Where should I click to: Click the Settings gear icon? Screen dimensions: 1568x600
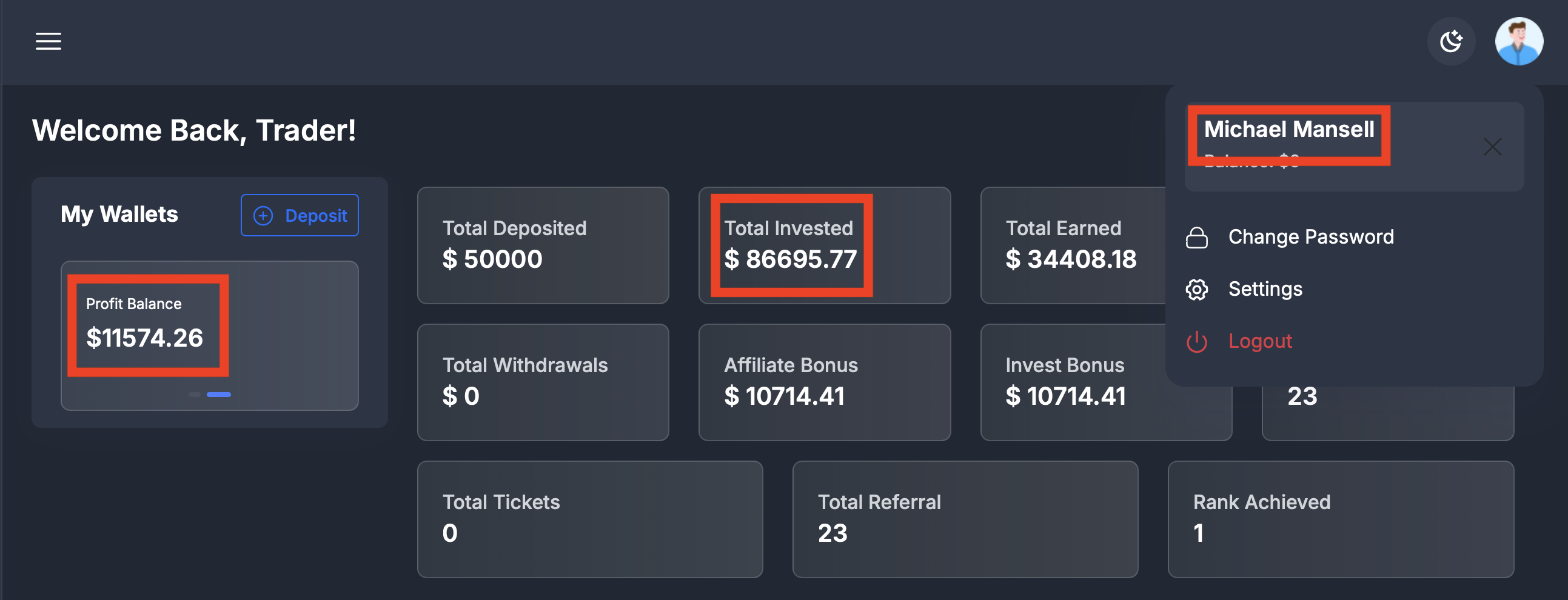tap(1196, 290)
